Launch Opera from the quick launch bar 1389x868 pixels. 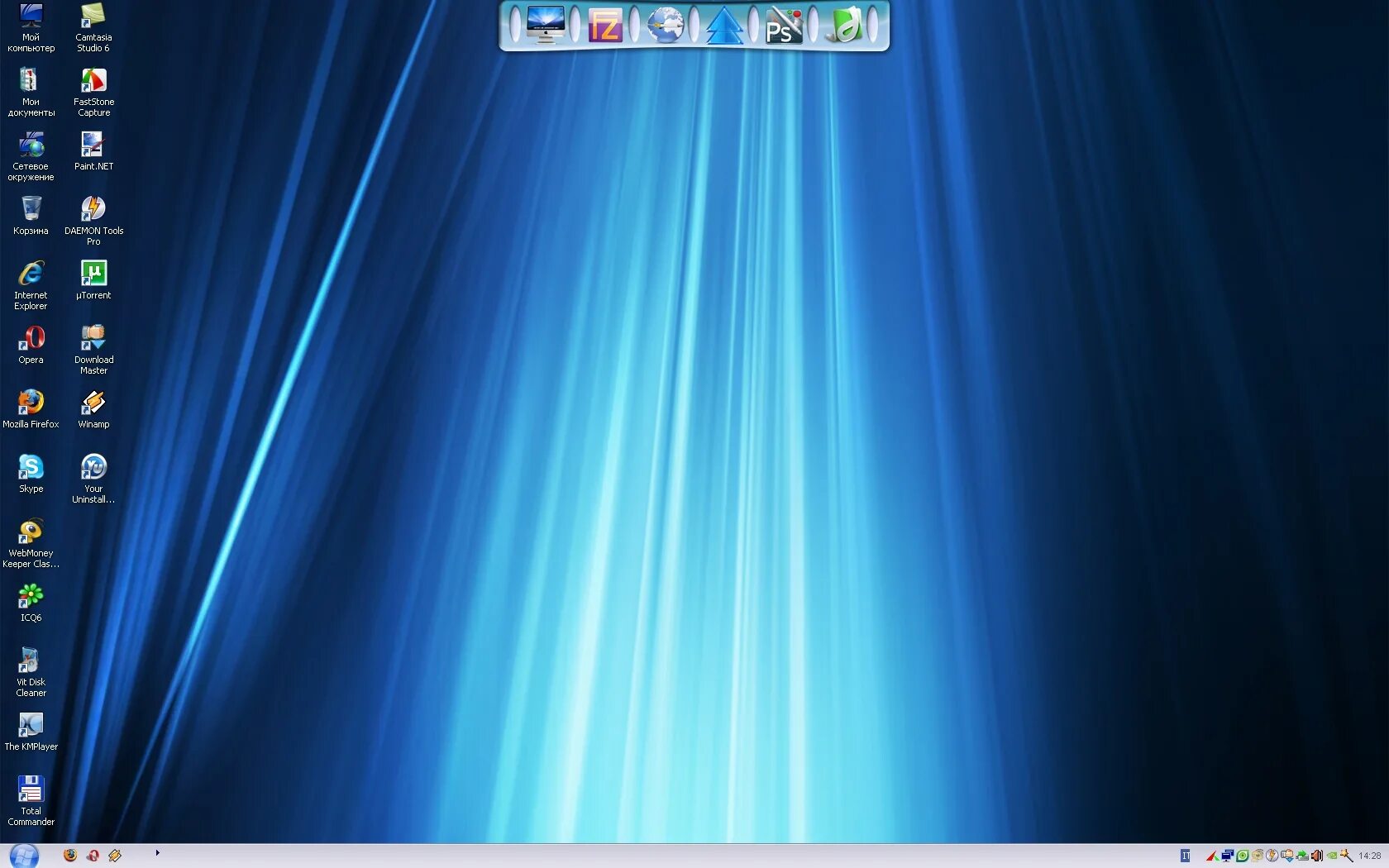[x=93, y=856]
